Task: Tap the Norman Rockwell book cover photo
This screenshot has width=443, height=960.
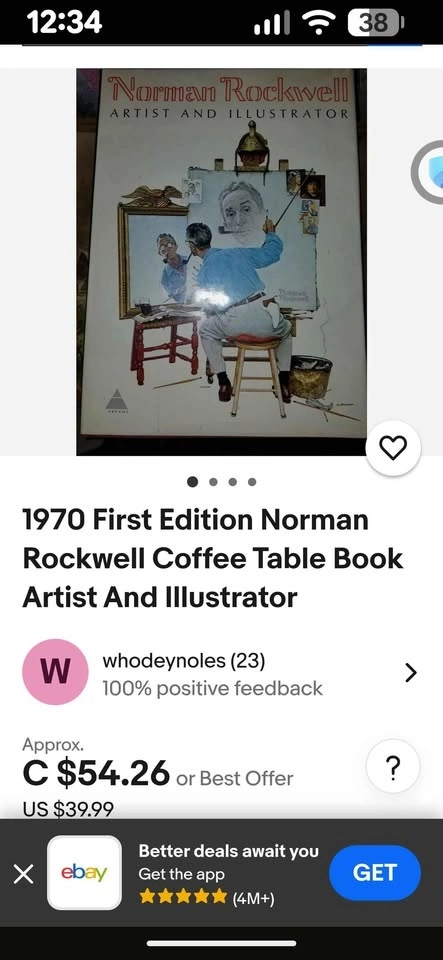Action: (222, 261)
